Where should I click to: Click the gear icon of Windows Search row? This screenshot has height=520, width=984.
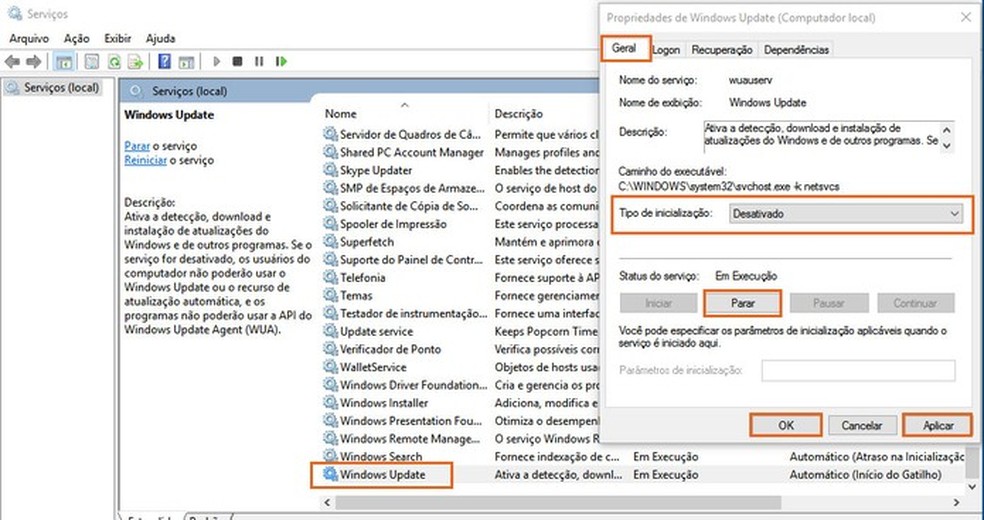coord(330,456)
